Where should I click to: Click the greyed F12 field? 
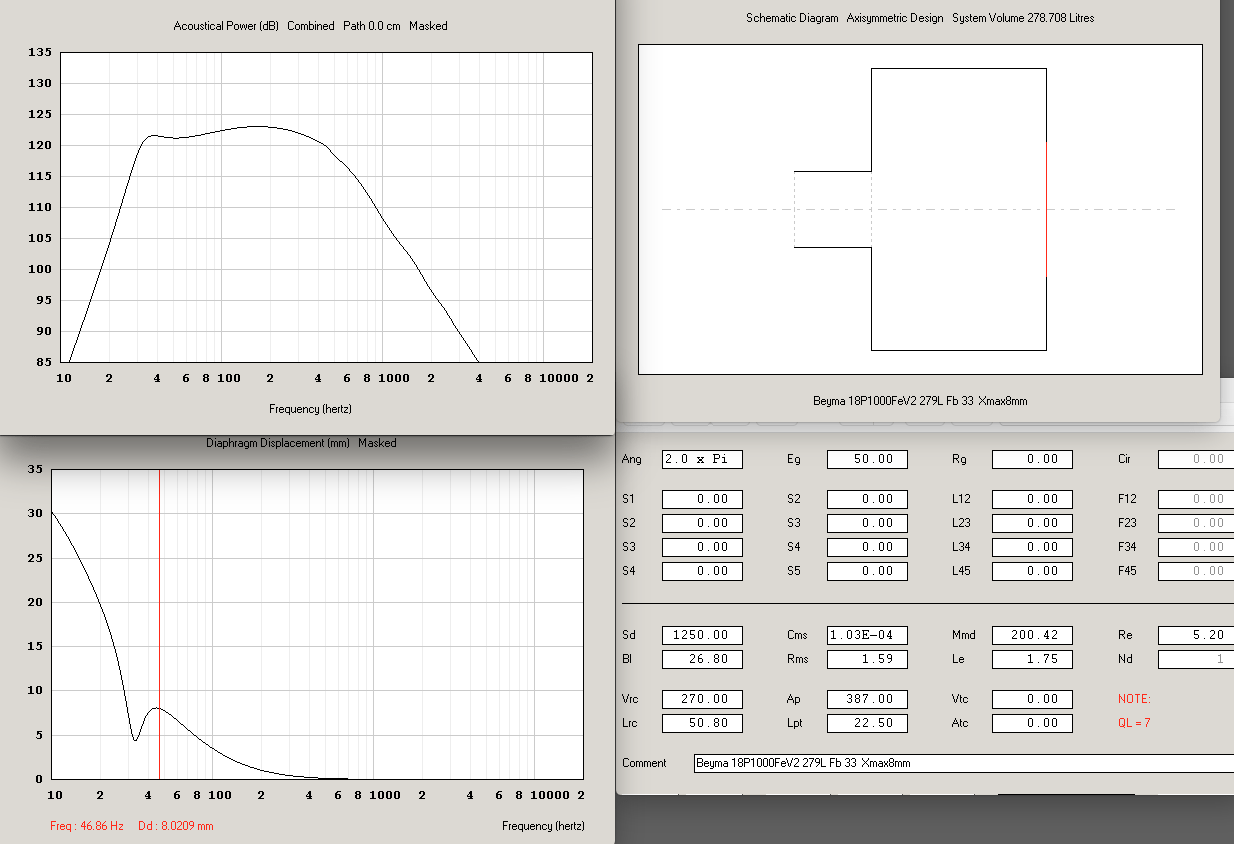click(x=1196, y=499)
